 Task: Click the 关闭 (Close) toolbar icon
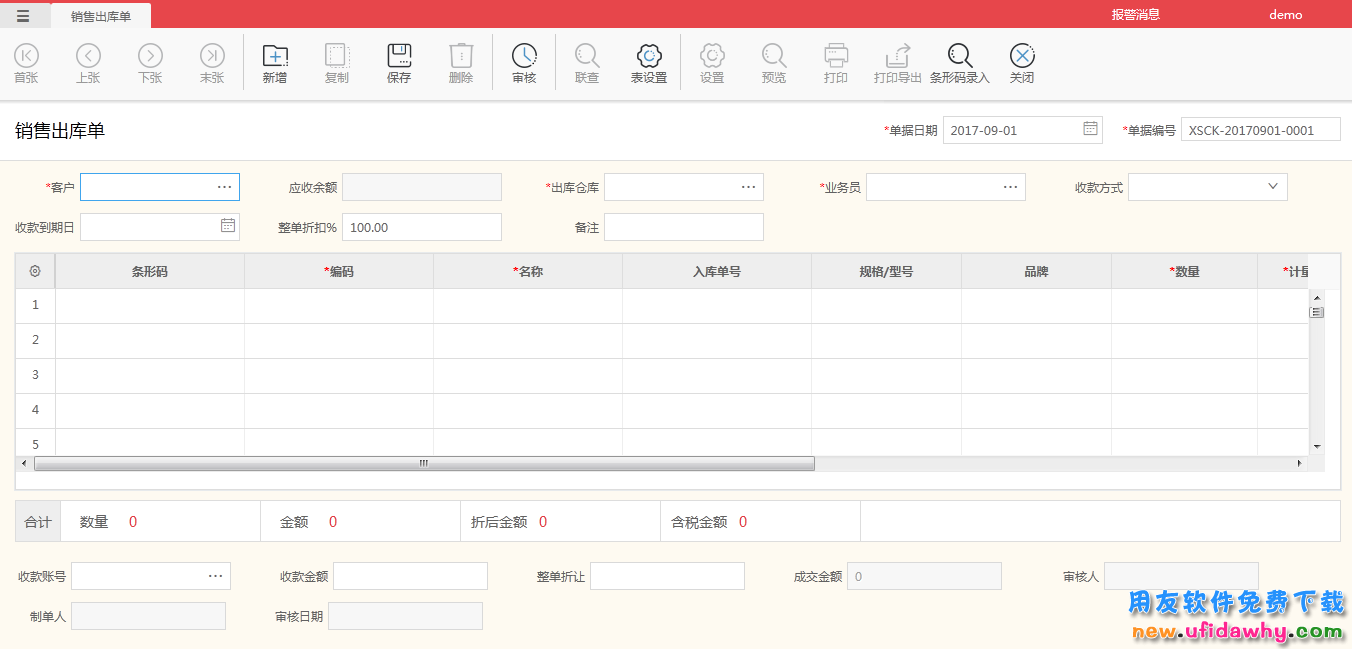(x=1022, y=56)
